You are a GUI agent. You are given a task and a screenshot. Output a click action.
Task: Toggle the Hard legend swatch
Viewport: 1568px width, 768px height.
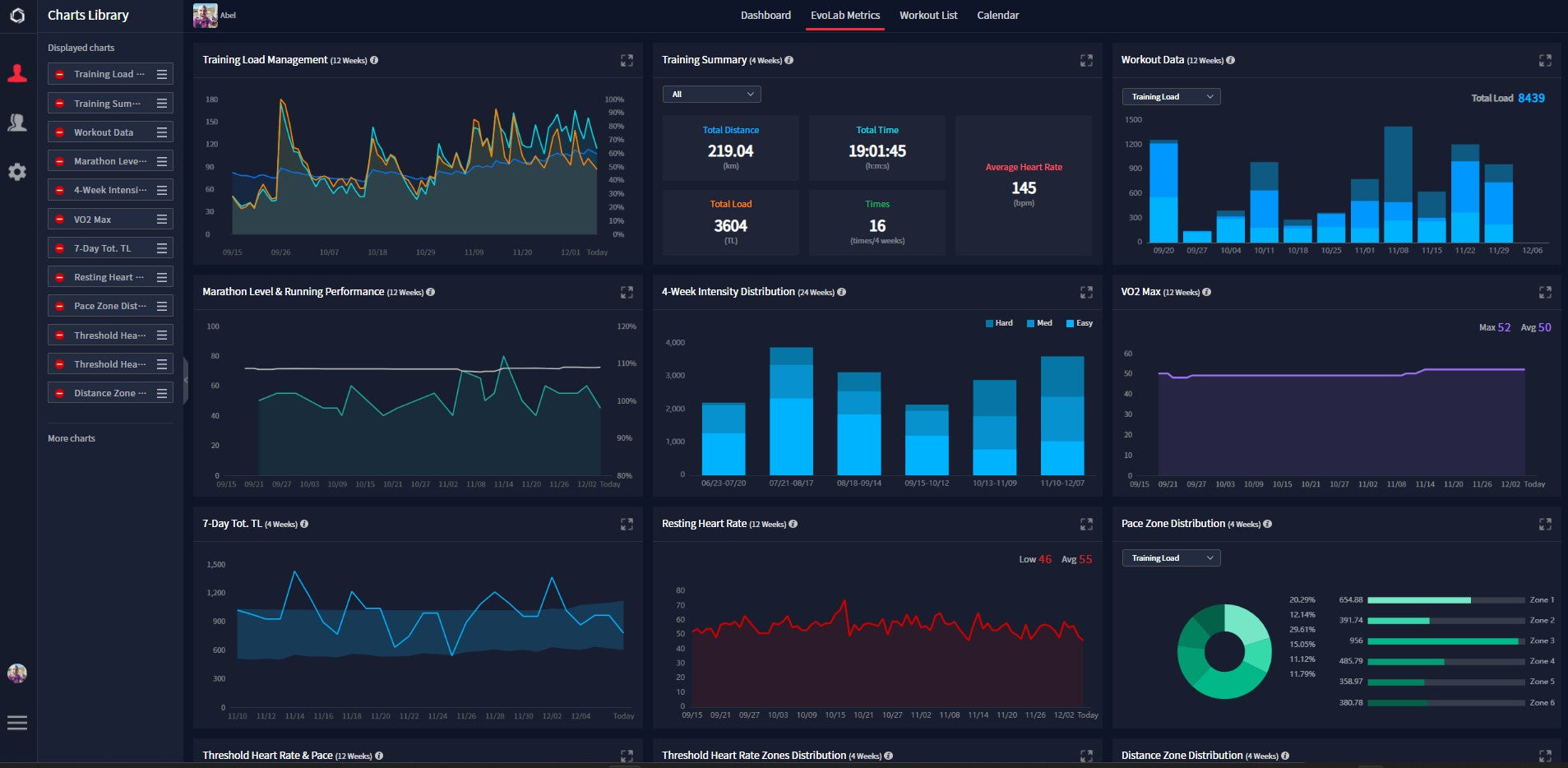990,323
